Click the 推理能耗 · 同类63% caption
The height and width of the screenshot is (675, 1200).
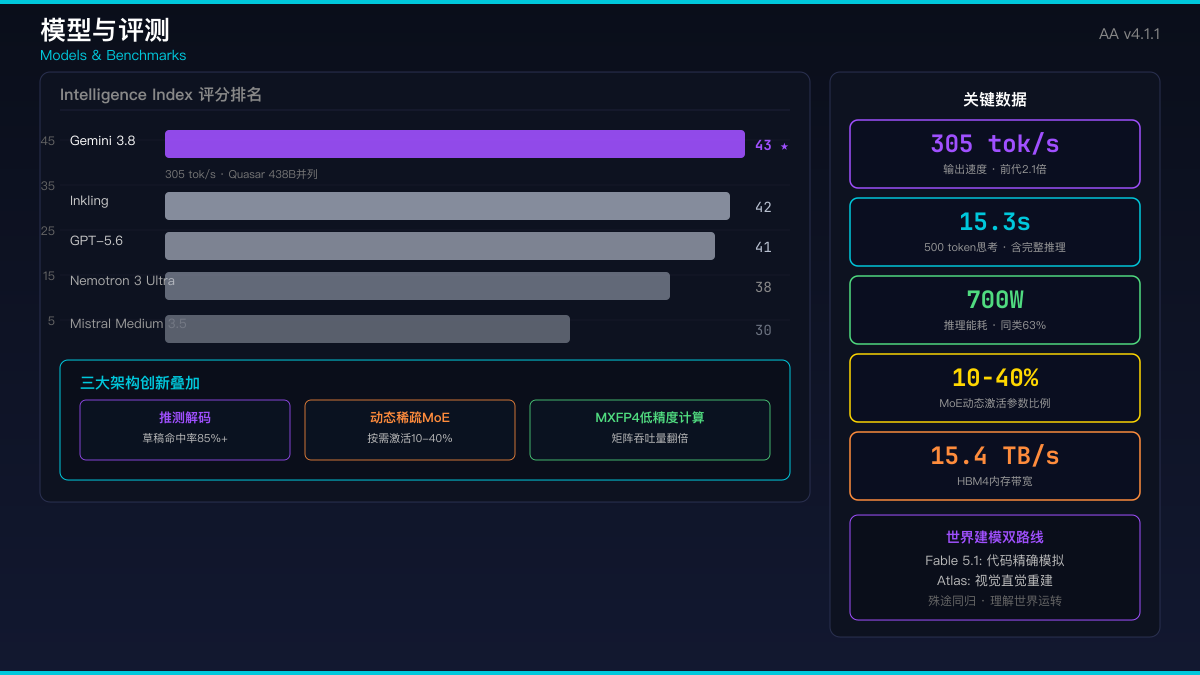tap(995, 325)
